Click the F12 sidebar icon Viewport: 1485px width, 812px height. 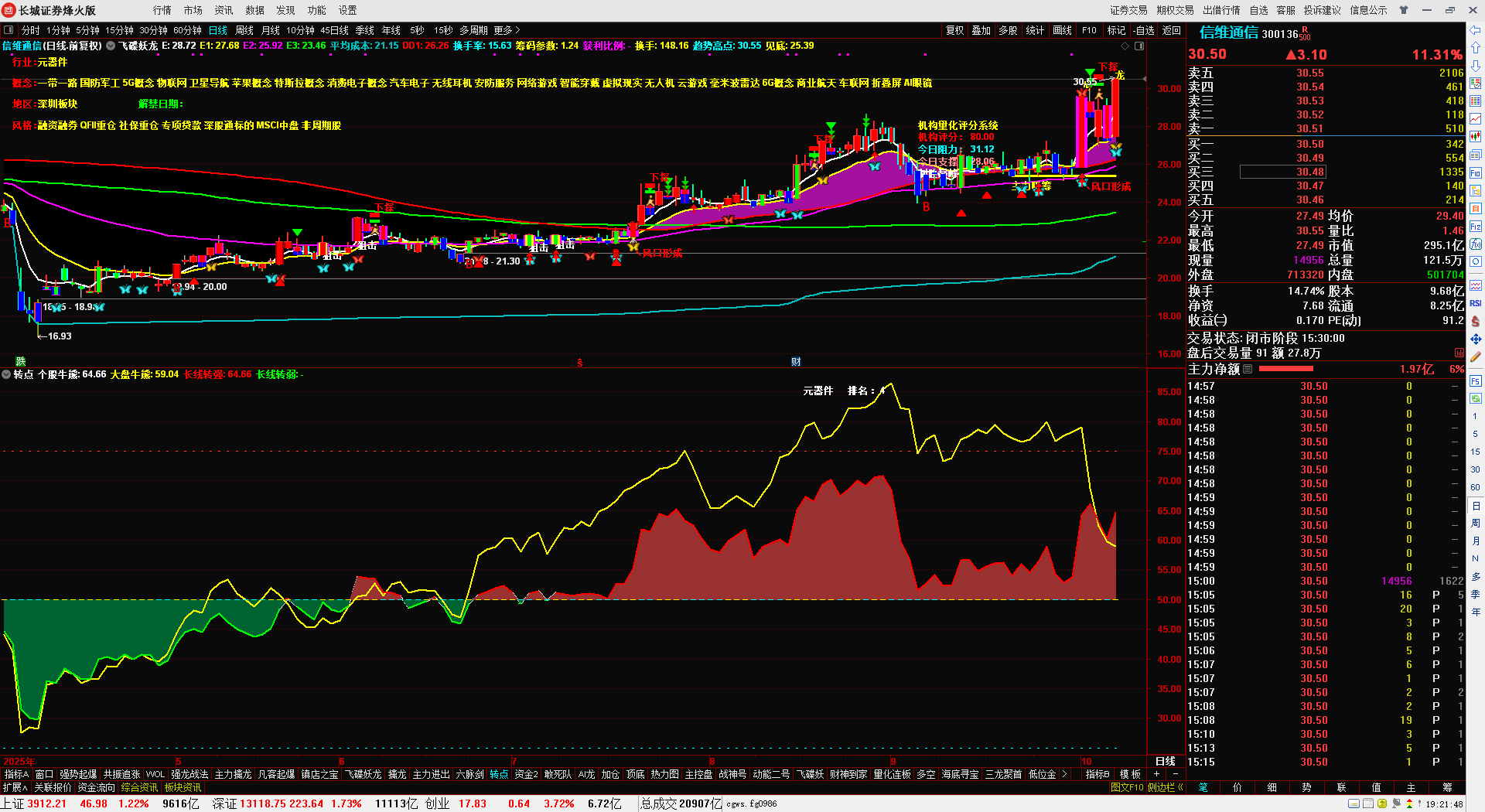pos(1476,227)
